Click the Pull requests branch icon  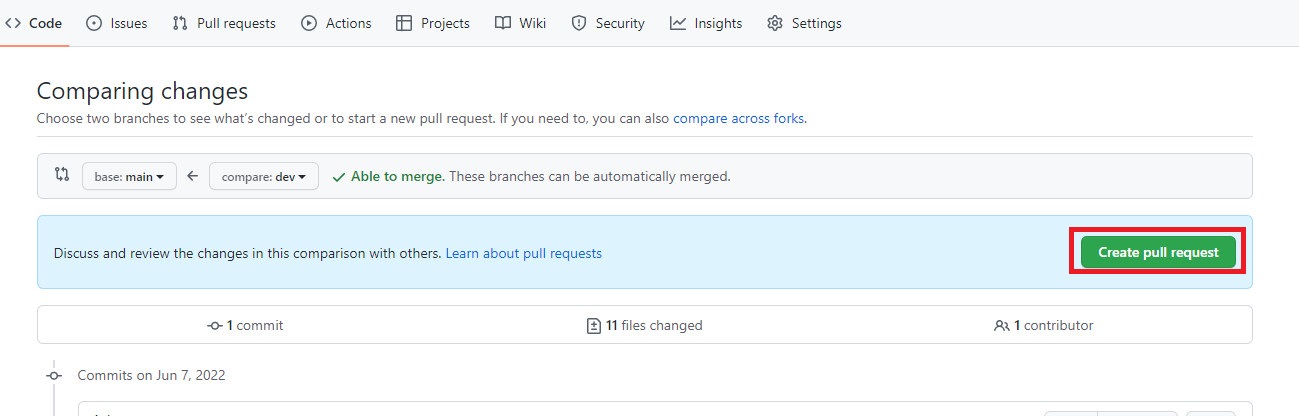coord(180,23)
